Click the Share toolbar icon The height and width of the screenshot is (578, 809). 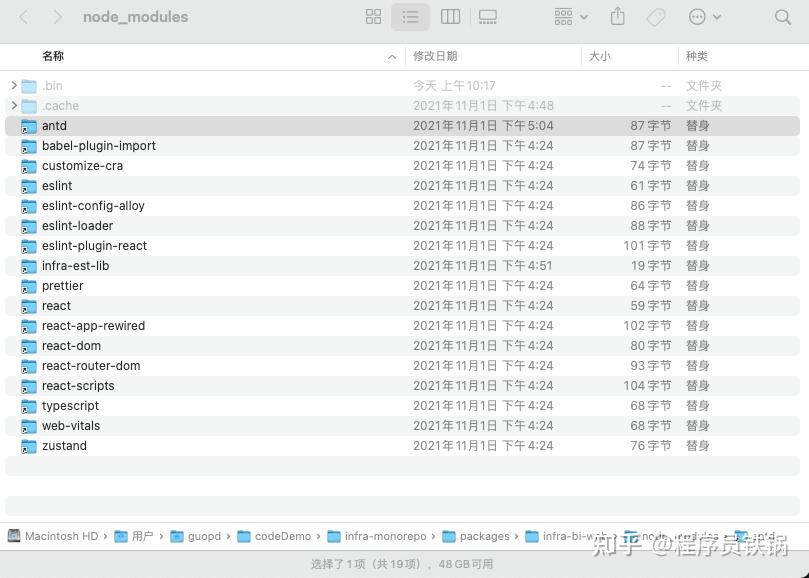pyautogui.click(x=617, y=17)
